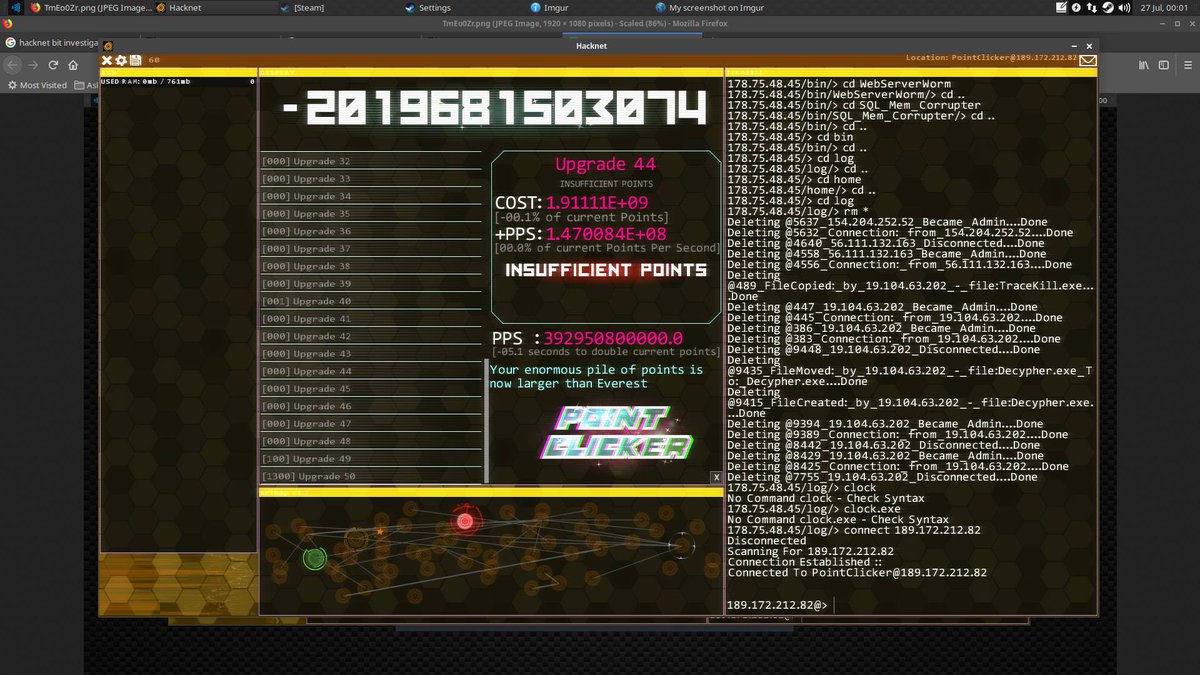Select the white-ringed node on netmap
Screen dimensions: 1200x675
tap(681, 546)
